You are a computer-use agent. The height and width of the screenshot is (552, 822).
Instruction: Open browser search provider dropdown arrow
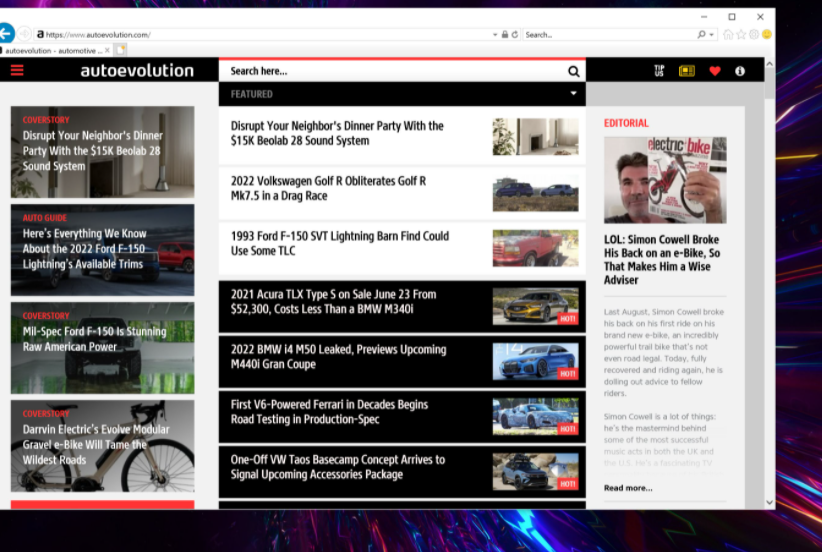(711, 34)
